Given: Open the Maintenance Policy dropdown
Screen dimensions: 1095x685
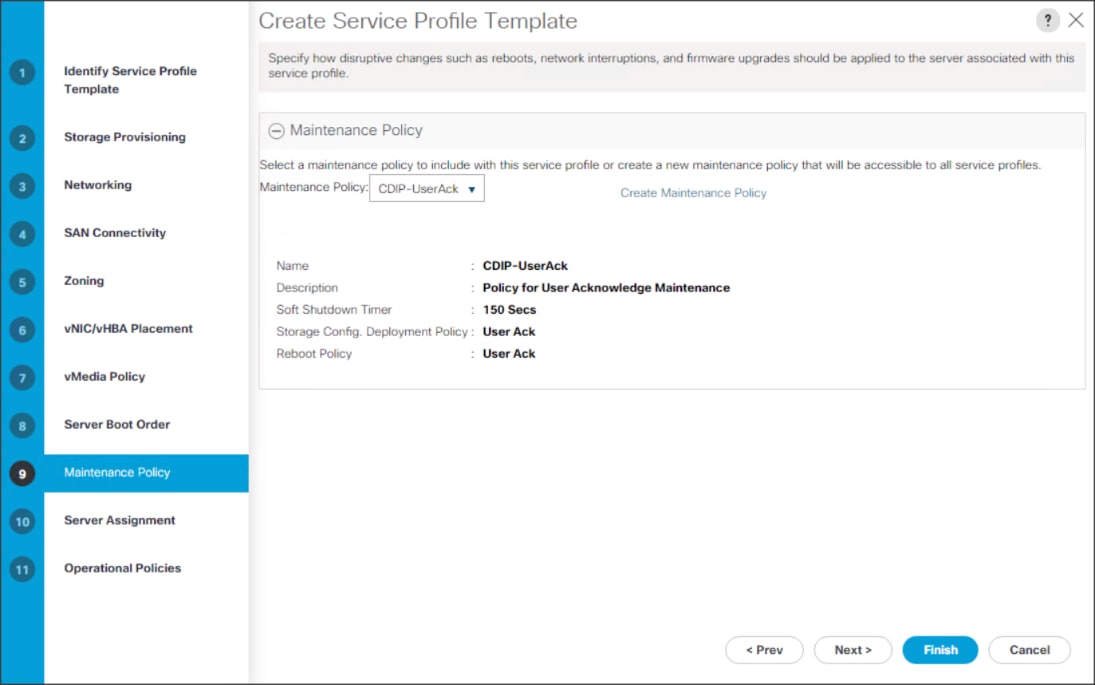Looking at the screenshot, I should tap(427, 189).
